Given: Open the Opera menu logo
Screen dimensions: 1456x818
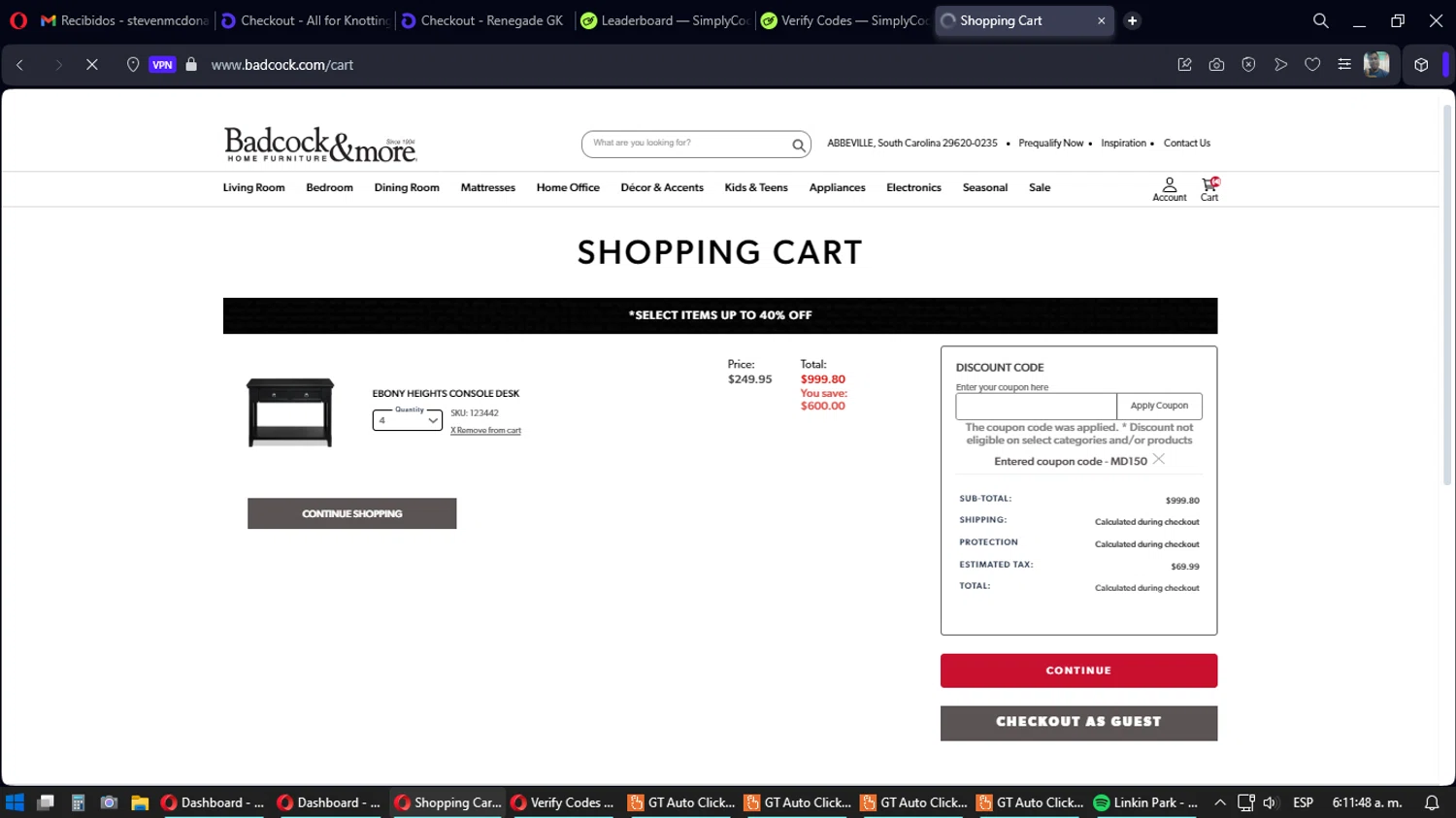Looking at the screenshot, I should 18,20.
